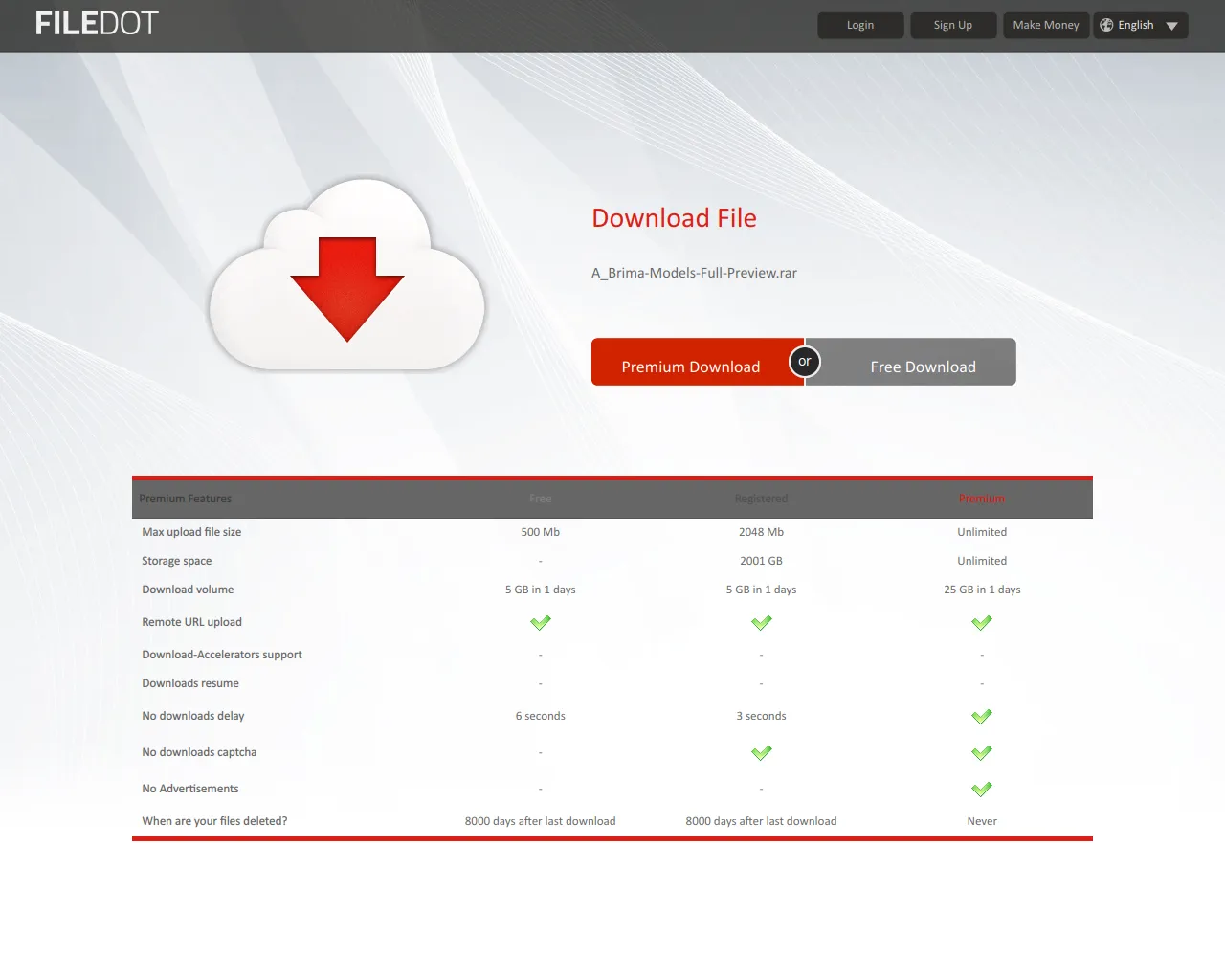Click the green checkmark for Free Remote URL upload
Screen dimensions: 1225x980
[x=540, y=622]
